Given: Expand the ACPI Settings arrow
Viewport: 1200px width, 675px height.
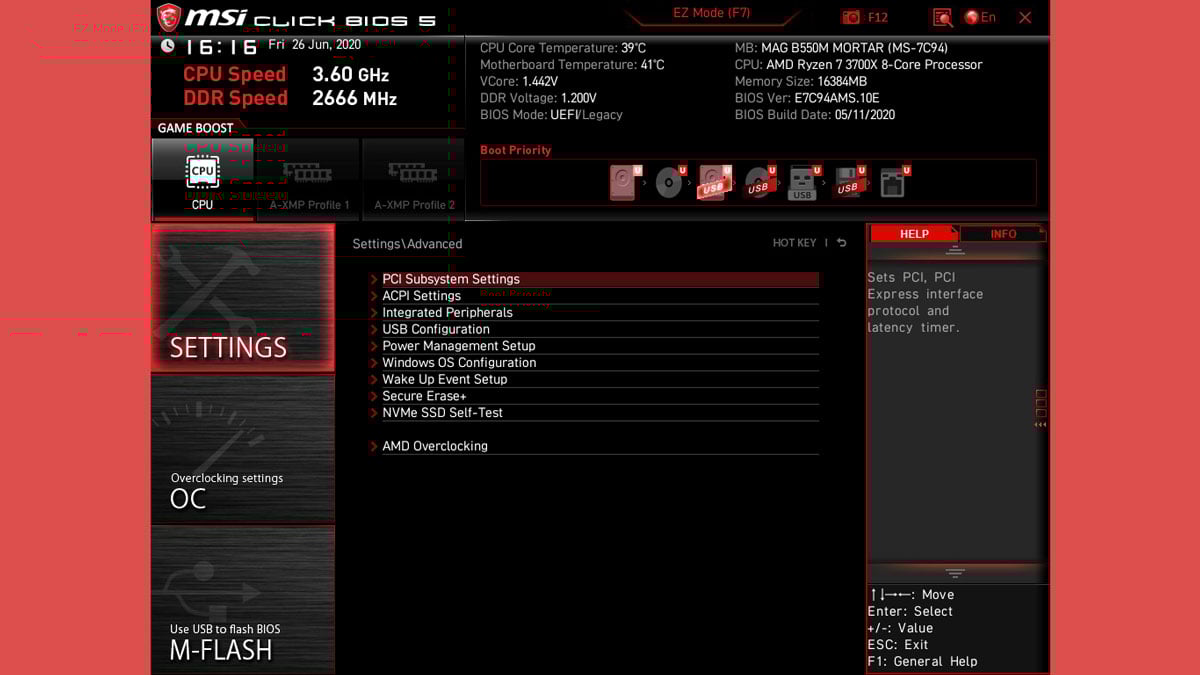Looking at the screenshot, I should point(374,296).
